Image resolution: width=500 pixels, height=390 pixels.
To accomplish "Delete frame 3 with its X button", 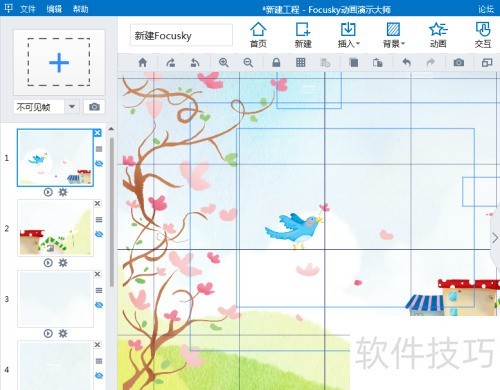I will point(97,274).
